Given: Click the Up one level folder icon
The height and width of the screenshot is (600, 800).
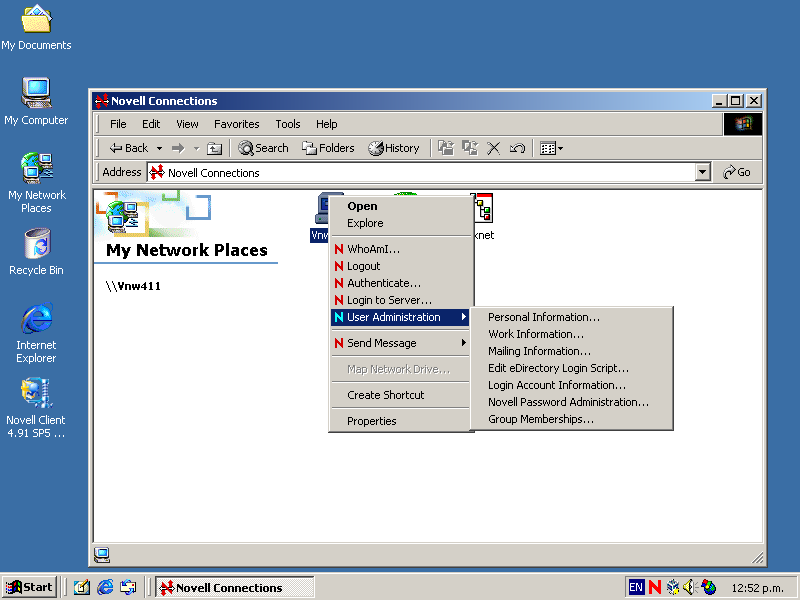Looking at the screenshot, I should pyautogui.click(x=214, y=148).
